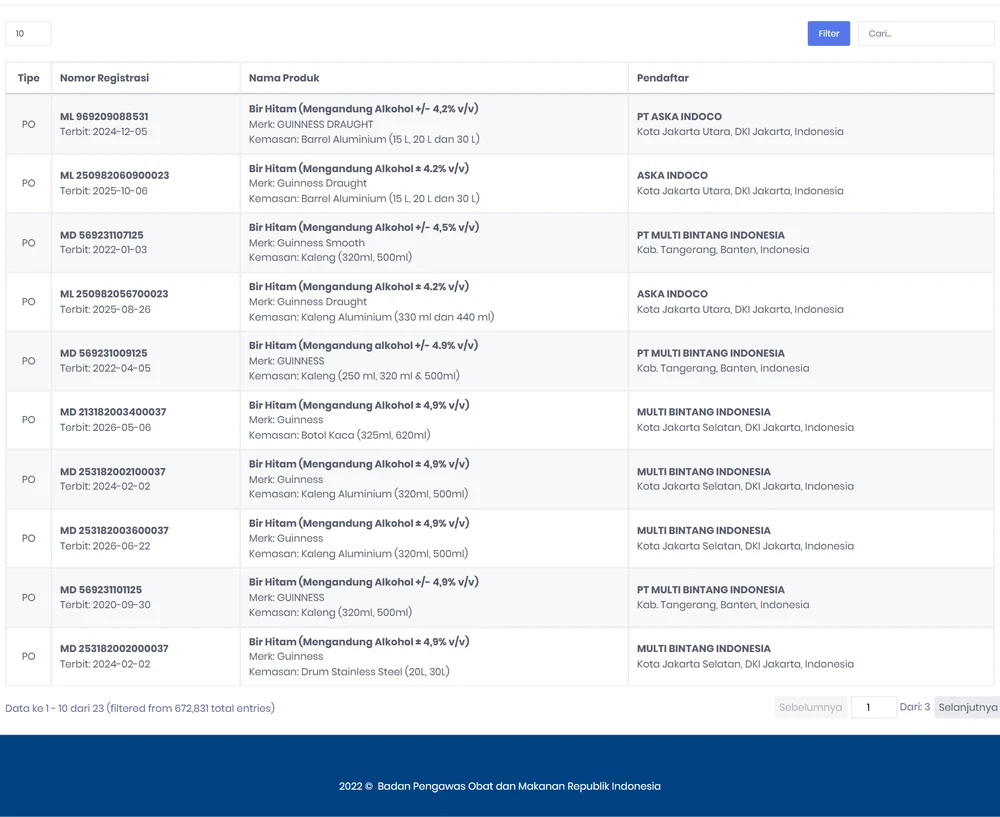Click Data ke 1 - 10 dari 23 summary
This screenshot has height=817, width=1000.
140,708
